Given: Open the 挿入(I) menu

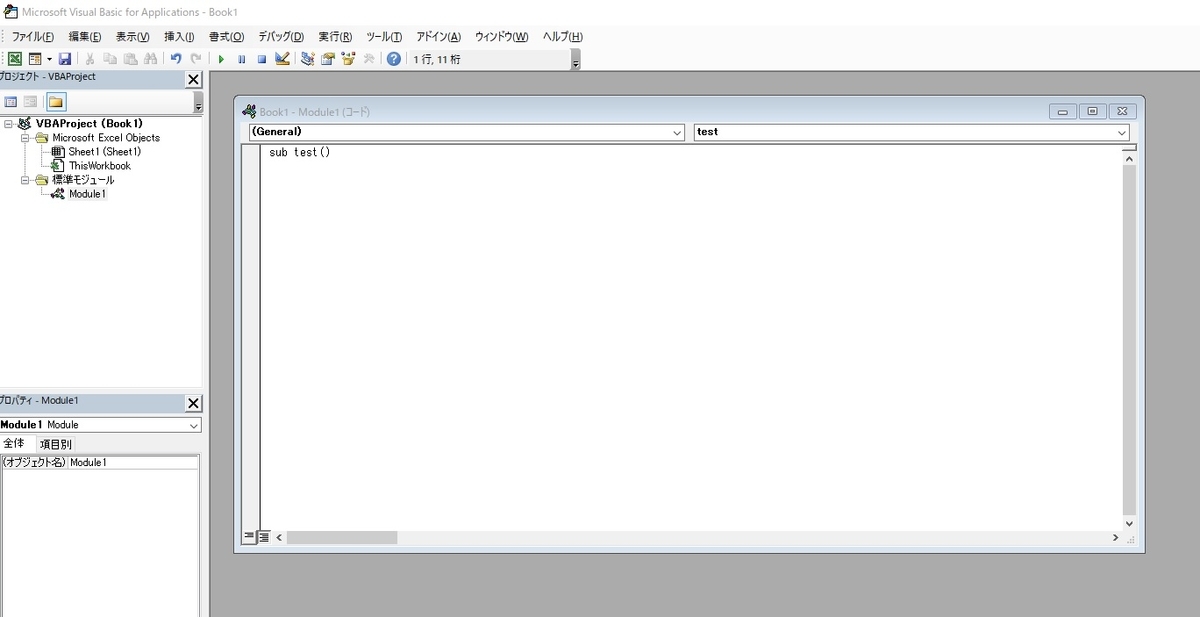Looking at the screenshot, I should [x=180, y=36].
